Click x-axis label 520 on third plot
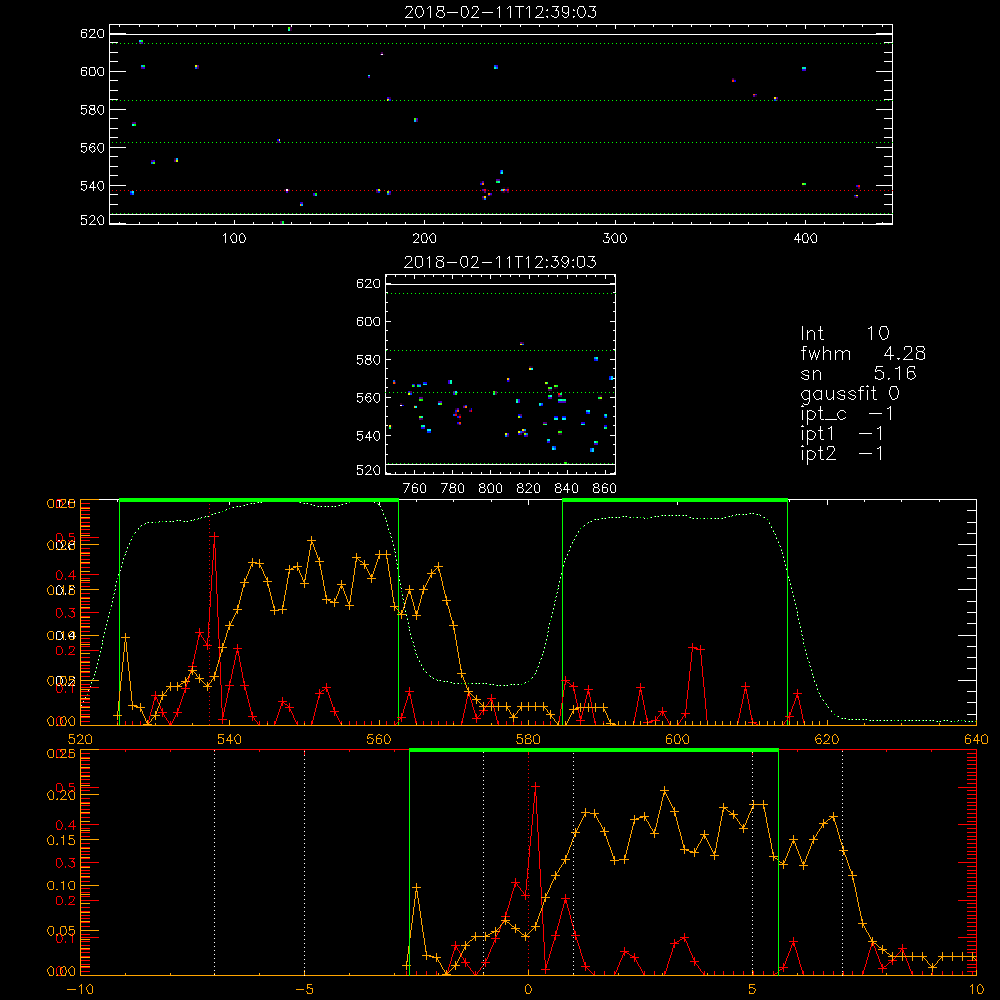The image size is (1000, 1000). (x=80, y=740)
